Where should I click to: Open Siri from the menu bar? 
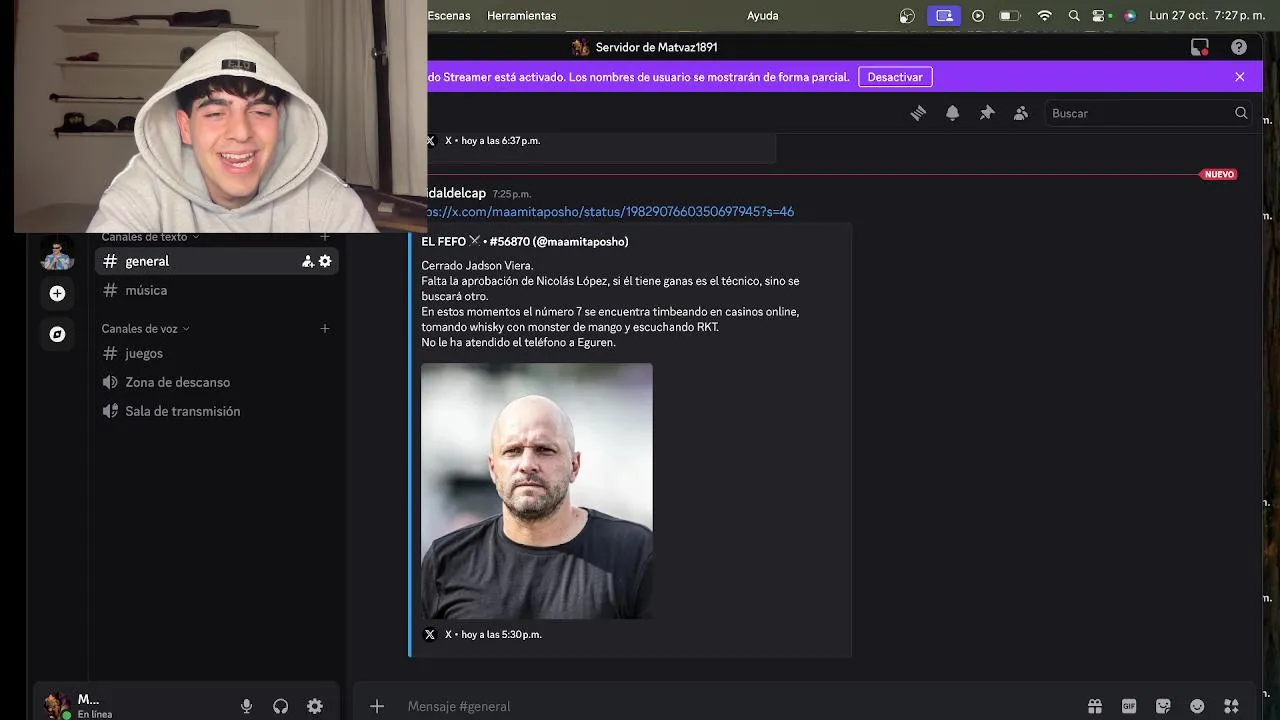1130,15
